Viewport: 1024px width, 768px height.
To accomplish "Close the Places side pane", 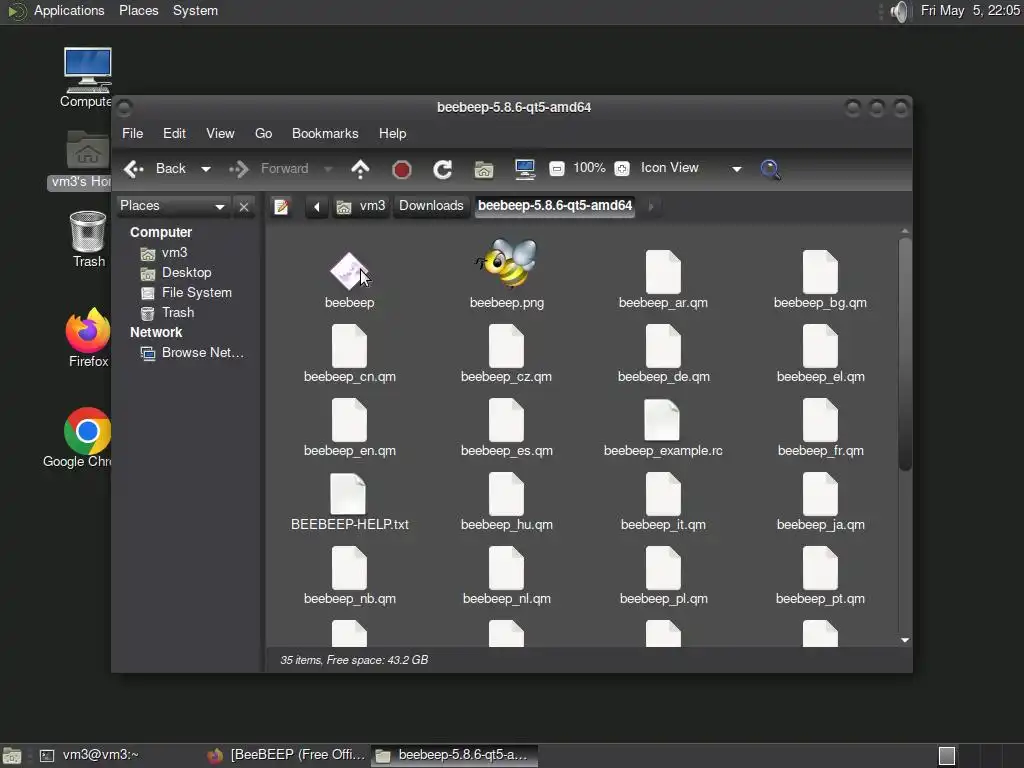I will pos(244,207).
